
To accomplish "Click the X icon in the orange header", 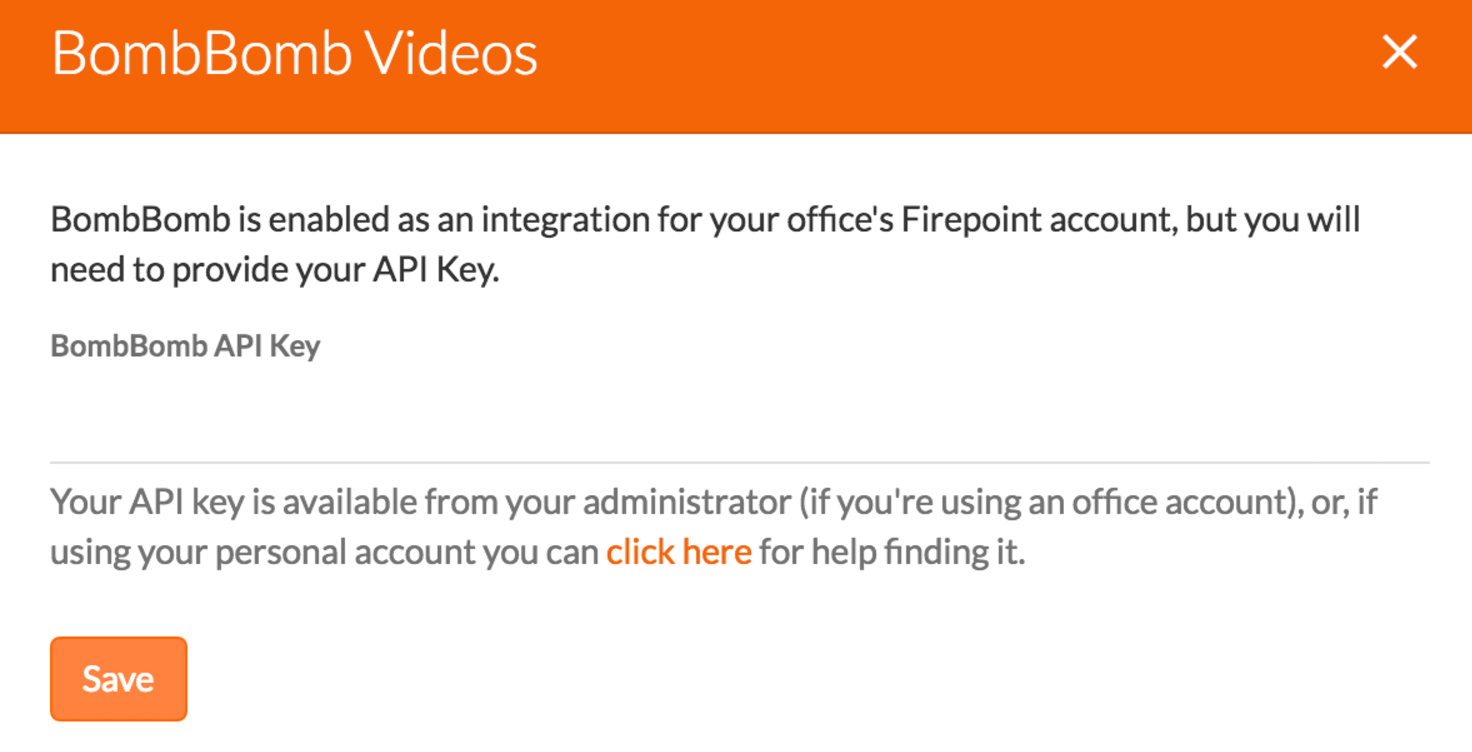I will click(1399, 52).
